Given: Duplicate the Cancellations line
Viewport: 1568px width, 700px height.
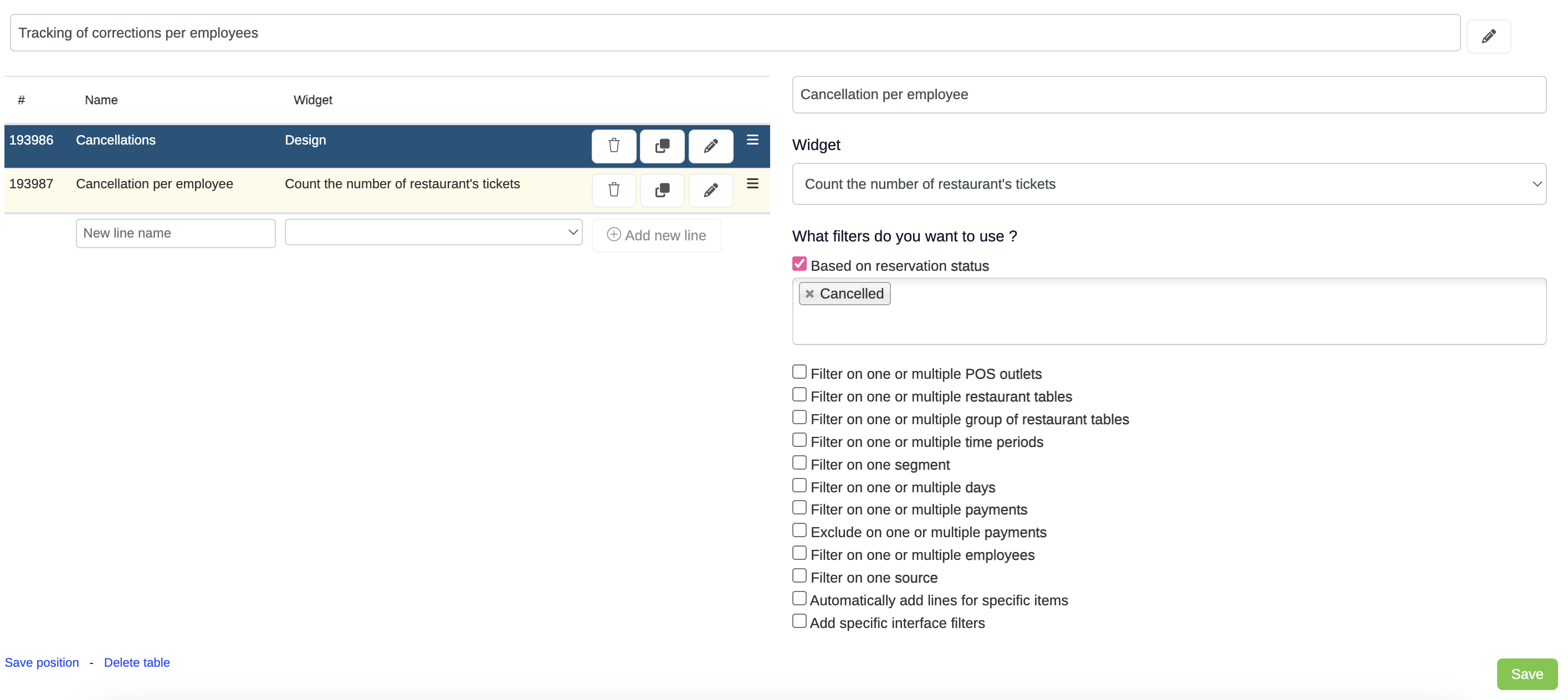Looking at the screenshot, I should pyautogui.click(x=662, y=146).
